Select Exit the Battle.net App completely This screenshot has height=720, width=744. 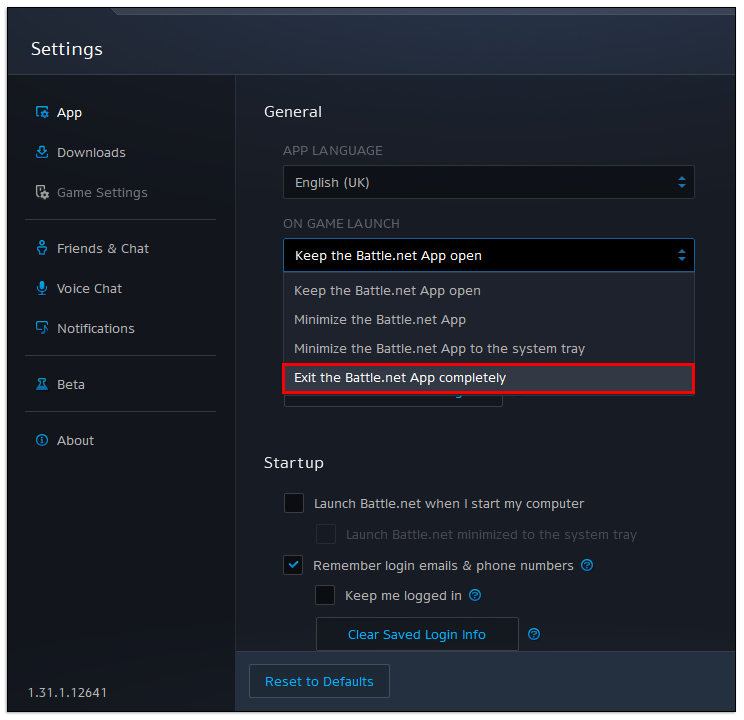[x=489, y=378]
